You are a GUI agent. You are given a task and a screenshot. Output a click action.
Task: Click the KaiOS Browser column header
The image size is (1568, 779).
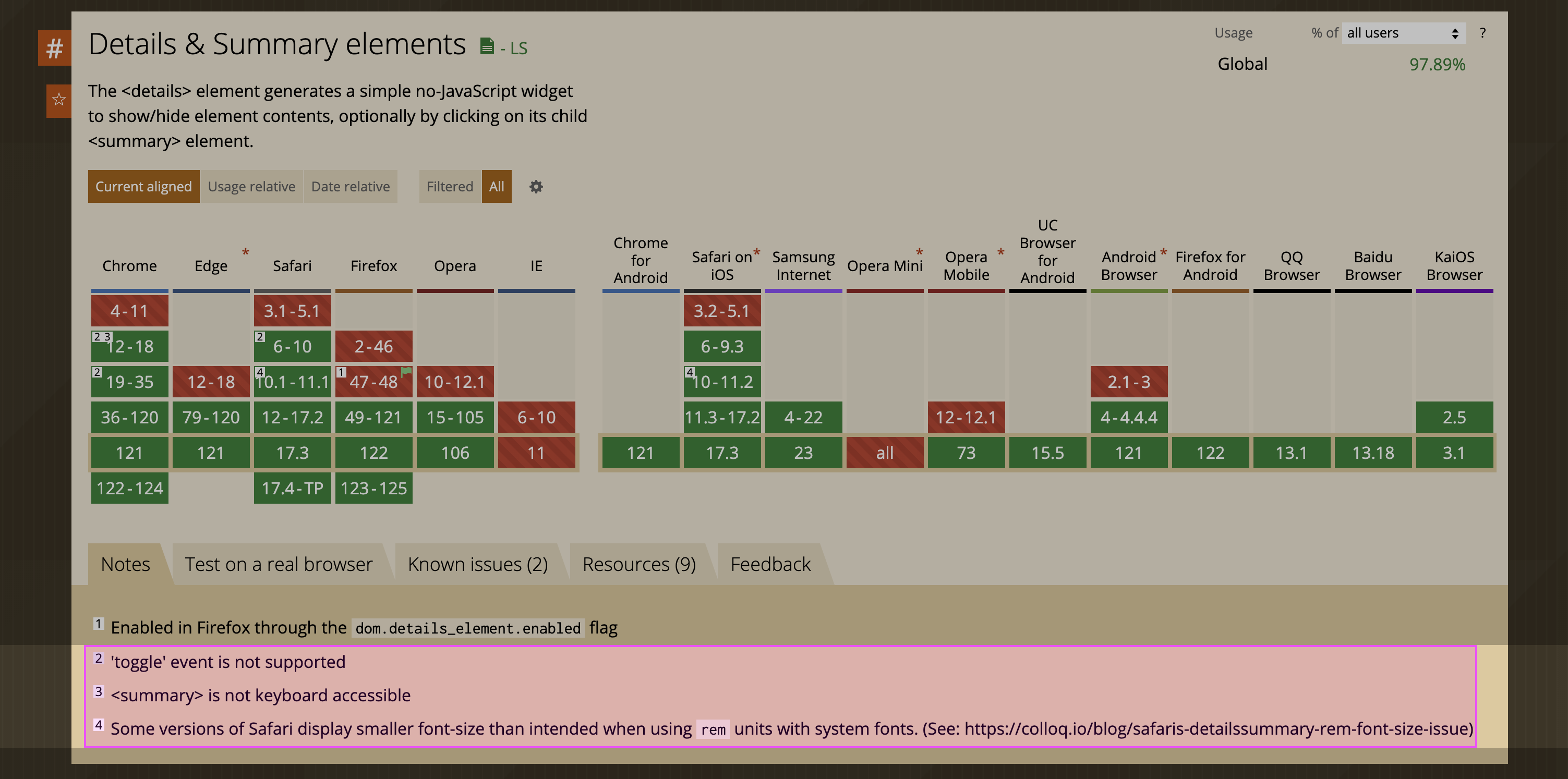1454,266
